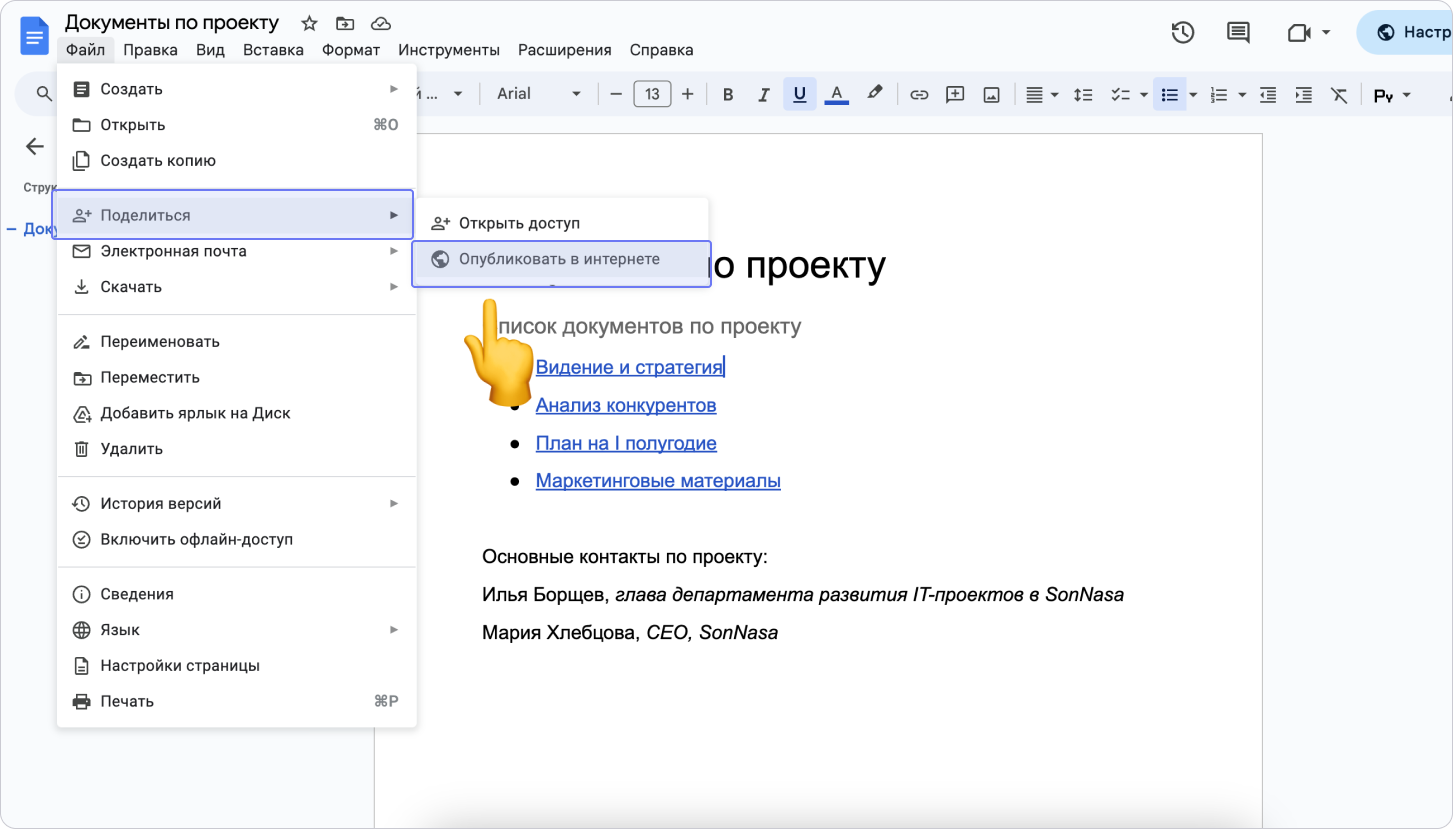Toggle underline formatting
The height and width of the screenshot is (829, 1453).
[799, 94]
